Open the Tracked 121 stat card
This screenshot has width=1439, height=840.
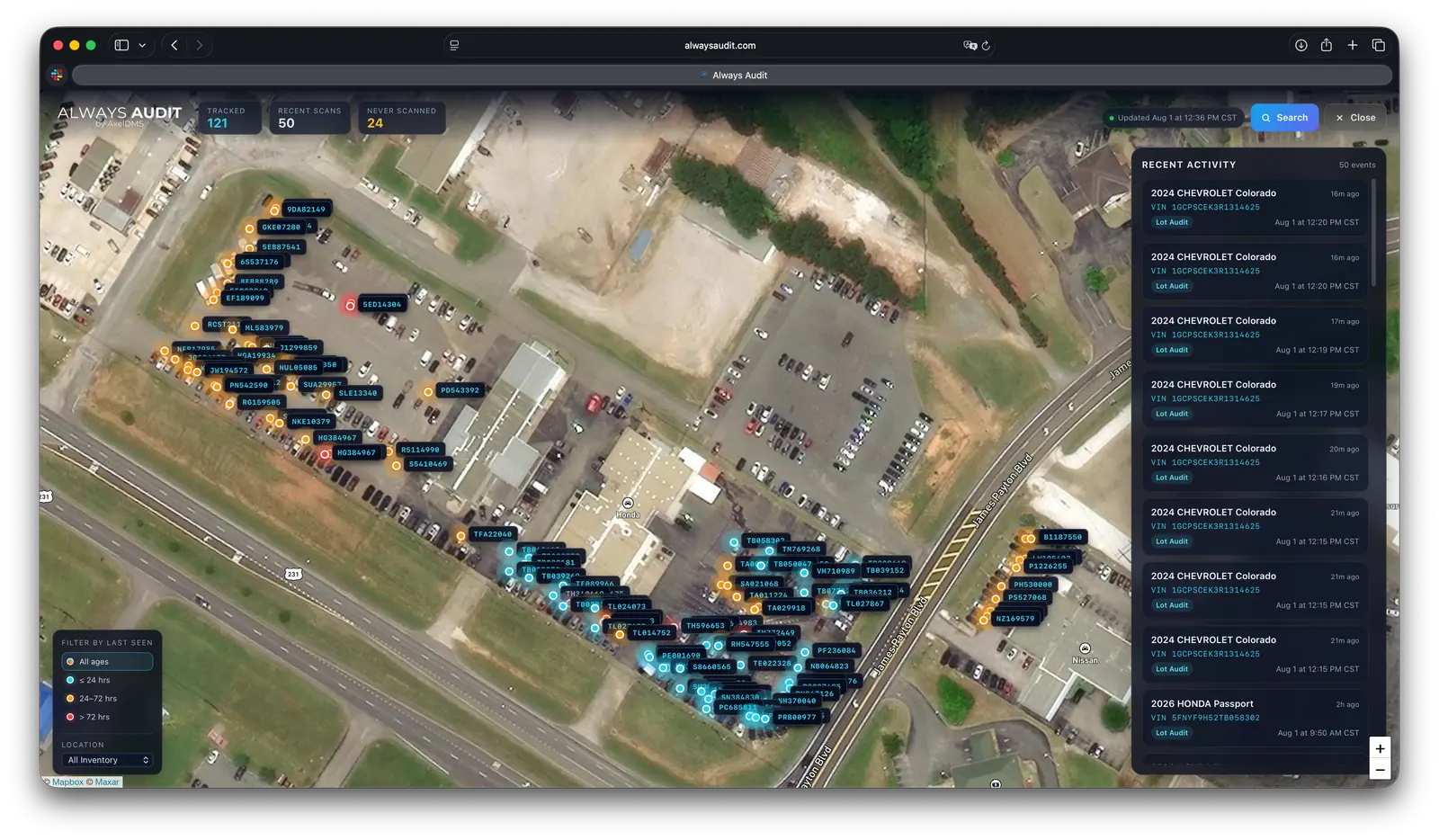point(229,117)
